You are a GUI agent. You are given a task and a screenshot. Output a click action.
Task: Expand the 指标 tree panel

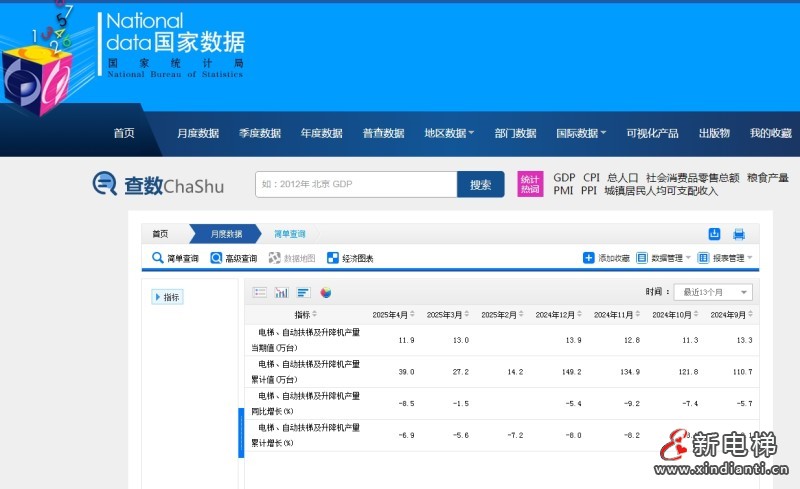pos(167,297)
